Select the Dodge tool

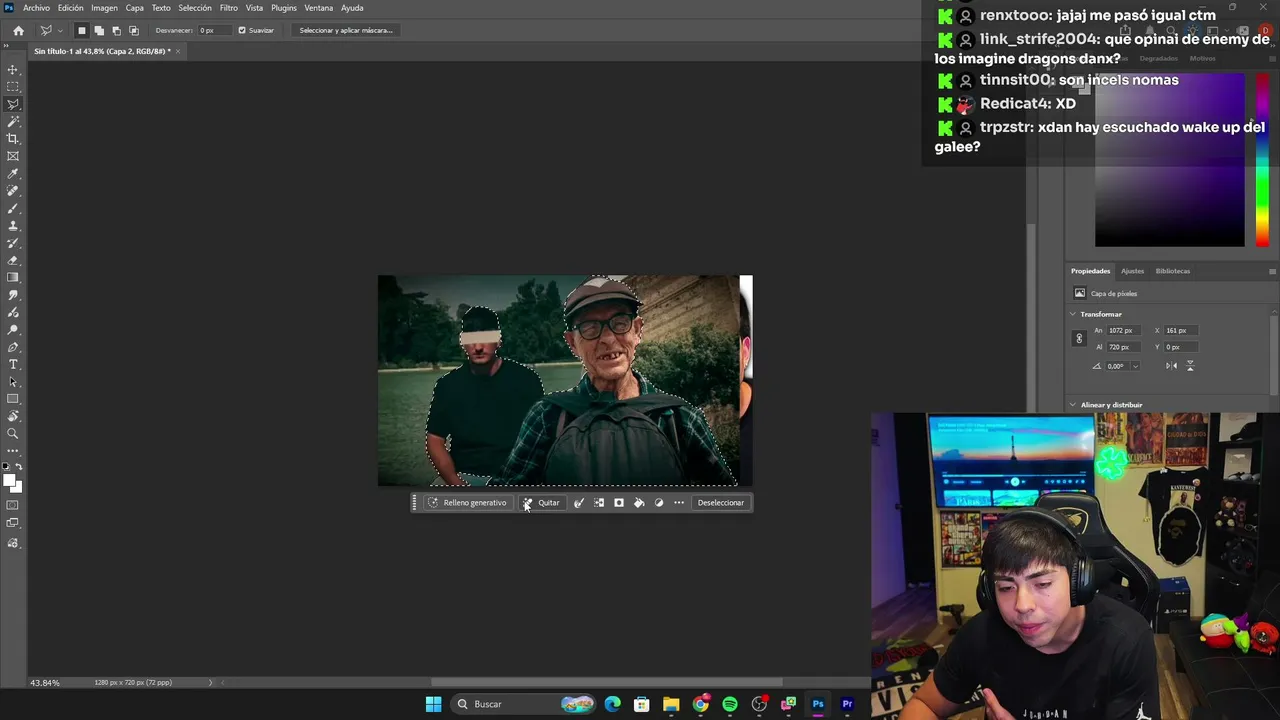click(x=13, y=330)
